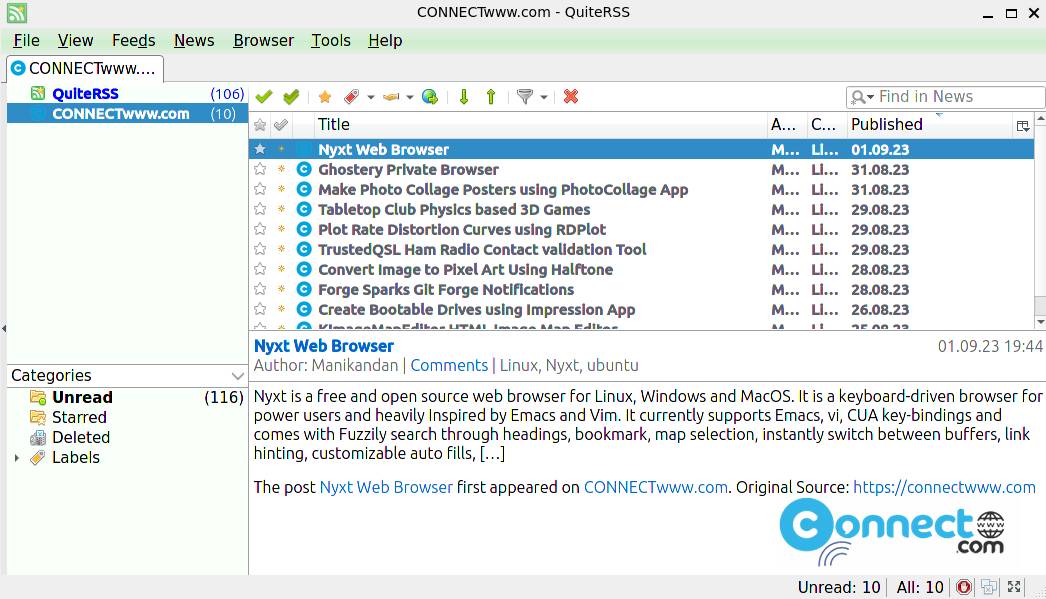Click Nyxt Web Browser link in post footer
This screenshot has width=1046, height=599.
(386, 487)
